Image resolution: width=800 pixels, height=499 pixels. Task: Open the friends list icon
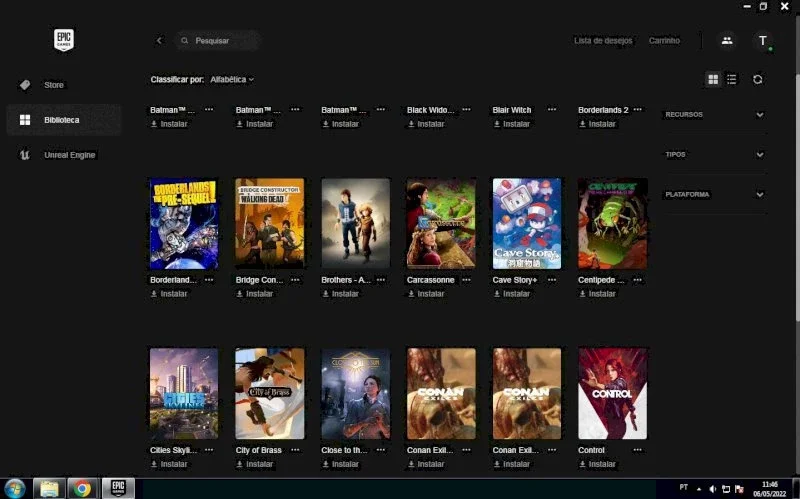pyautogui.click(x=727, y=40)
